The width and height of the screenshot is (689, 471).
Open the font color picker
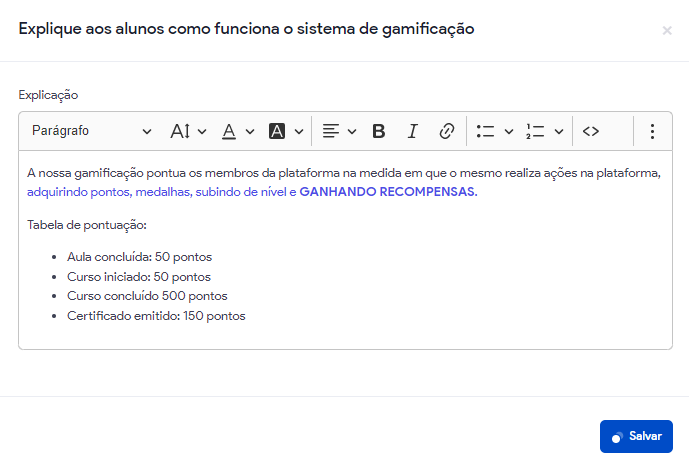tap(237, 131)
